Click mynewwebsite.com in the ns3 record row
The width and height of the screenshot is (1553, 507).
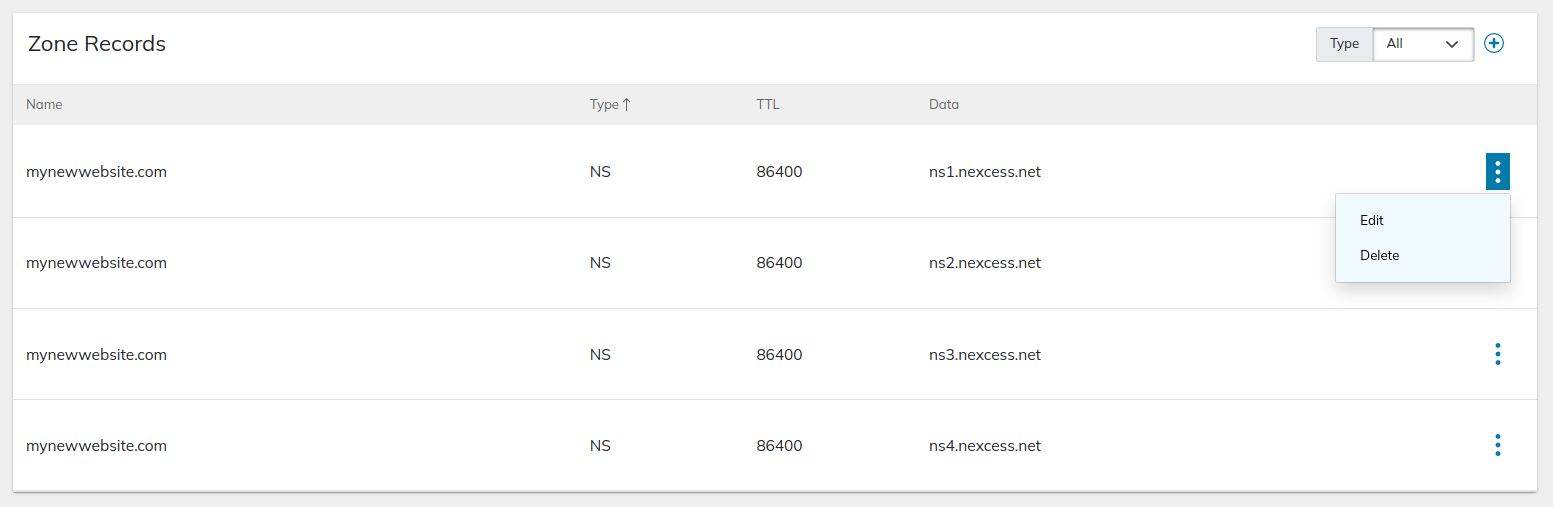(96, 355)
